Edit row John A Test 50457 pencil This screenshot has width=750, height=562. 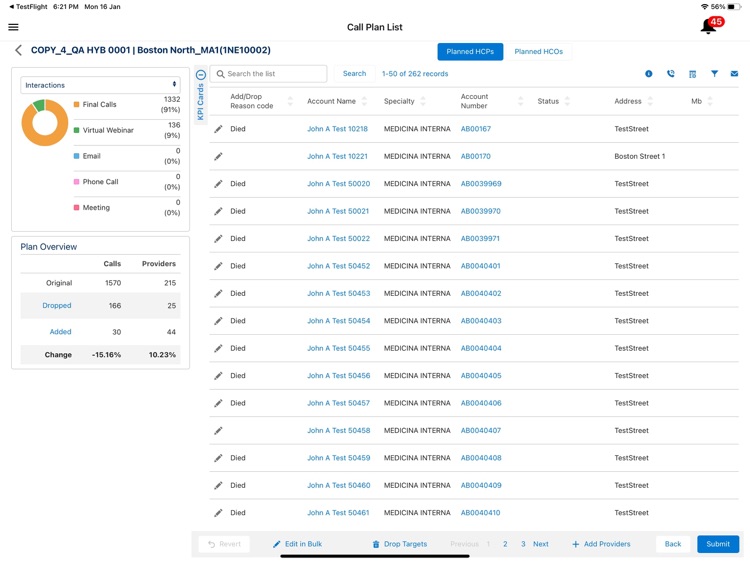(218, 403)
